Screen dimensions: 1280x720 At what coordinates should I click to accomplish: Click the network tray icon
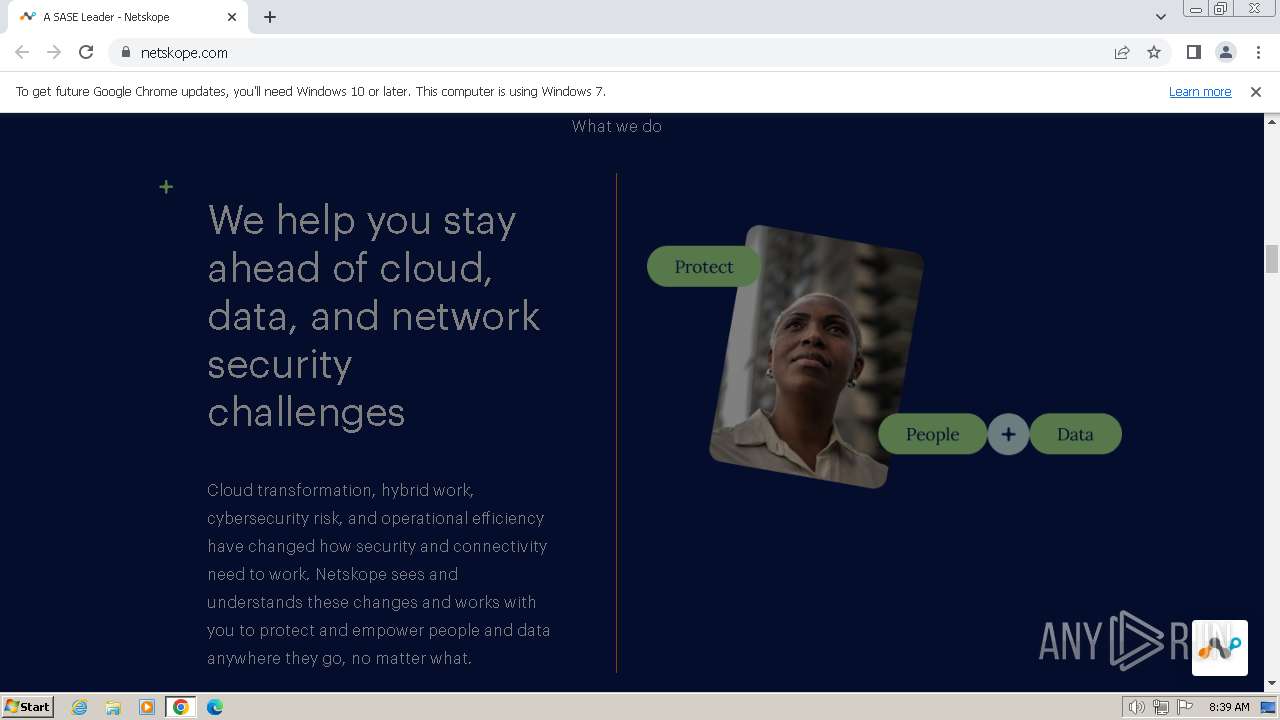(1161, 707)
